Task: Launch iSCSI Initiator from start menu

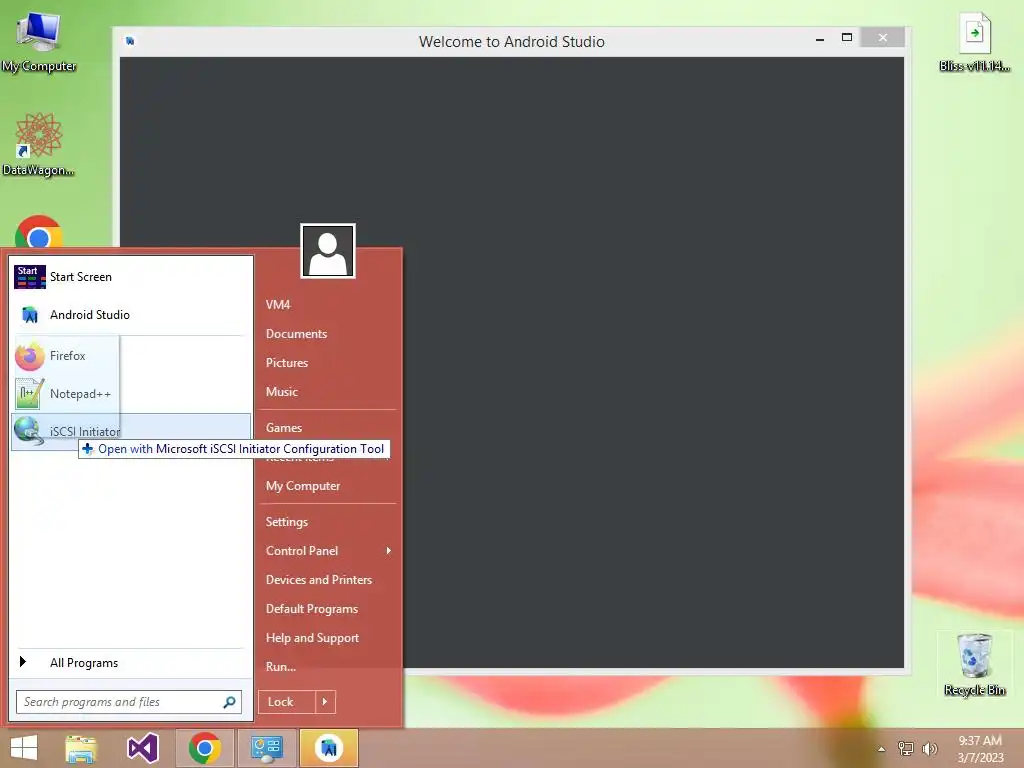Action: coord(131,432)
